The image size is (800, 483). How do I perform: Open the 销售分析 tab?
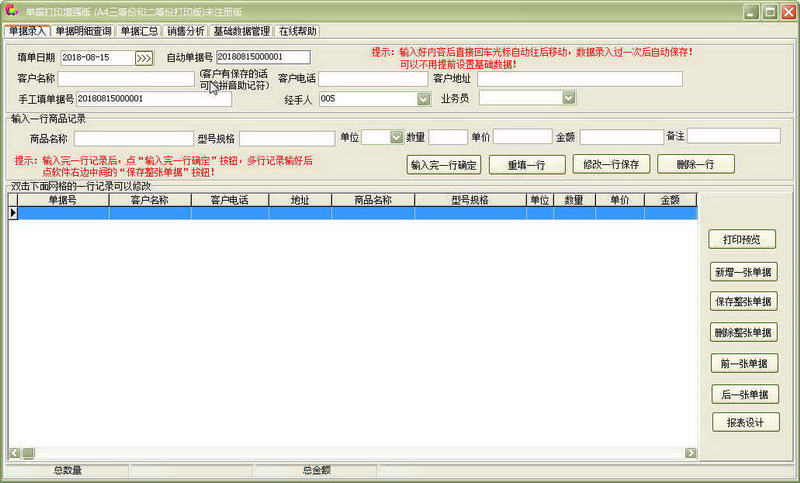185,31
